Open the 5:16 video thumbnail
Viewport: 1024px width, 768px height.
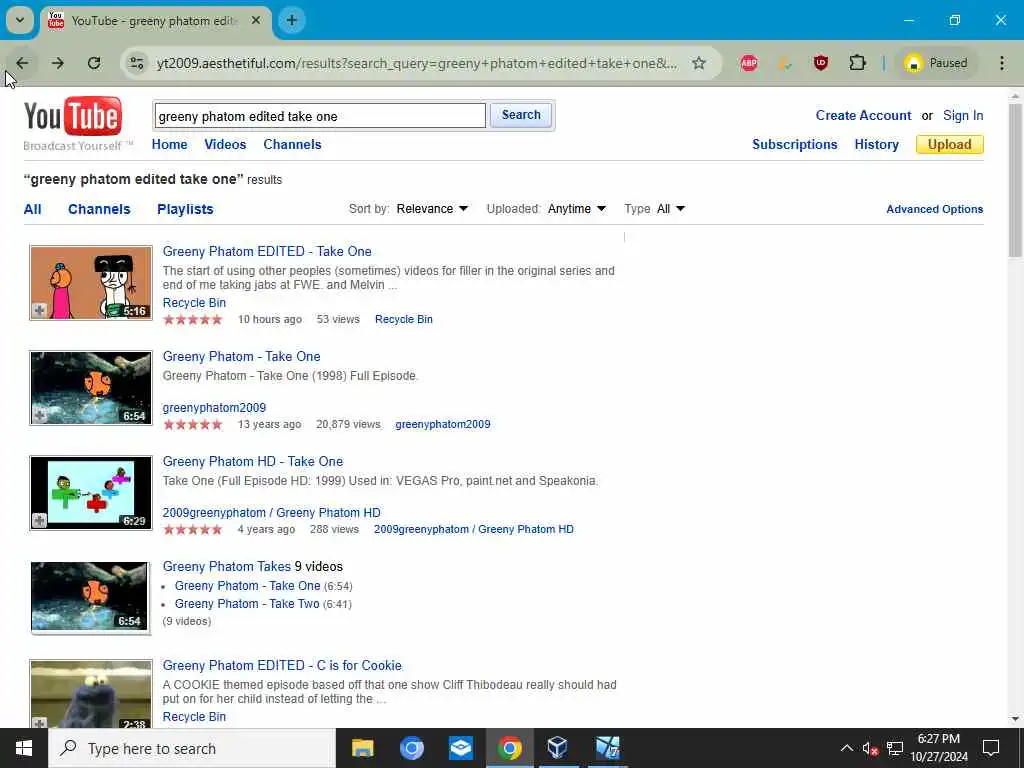(91, 283)
